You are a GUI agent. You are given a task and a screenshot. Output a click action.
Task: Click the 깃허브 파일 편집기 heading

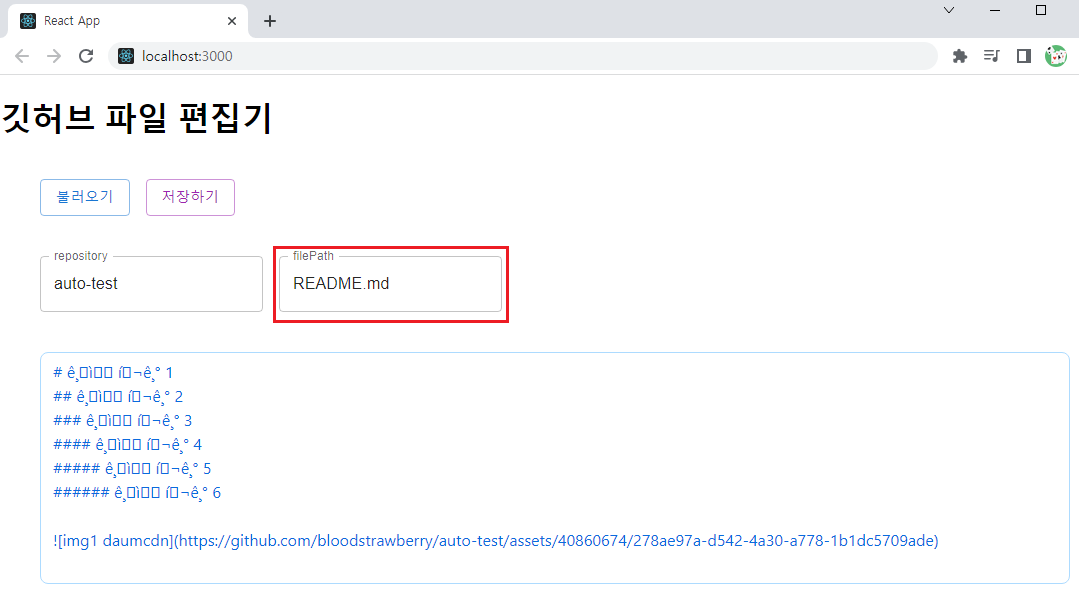138,118
